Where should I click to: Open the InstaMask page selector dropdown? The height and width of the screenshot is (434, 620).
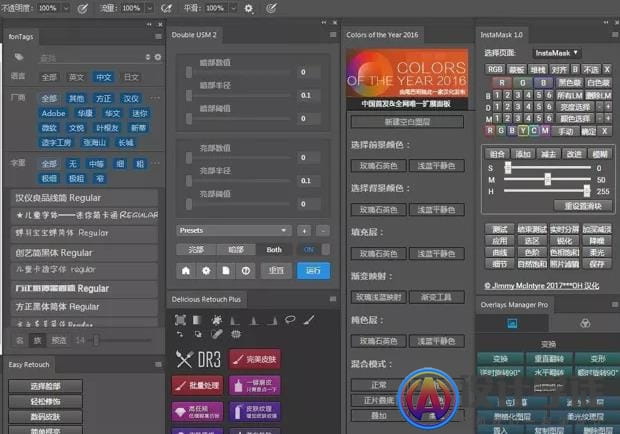(557, 53)
